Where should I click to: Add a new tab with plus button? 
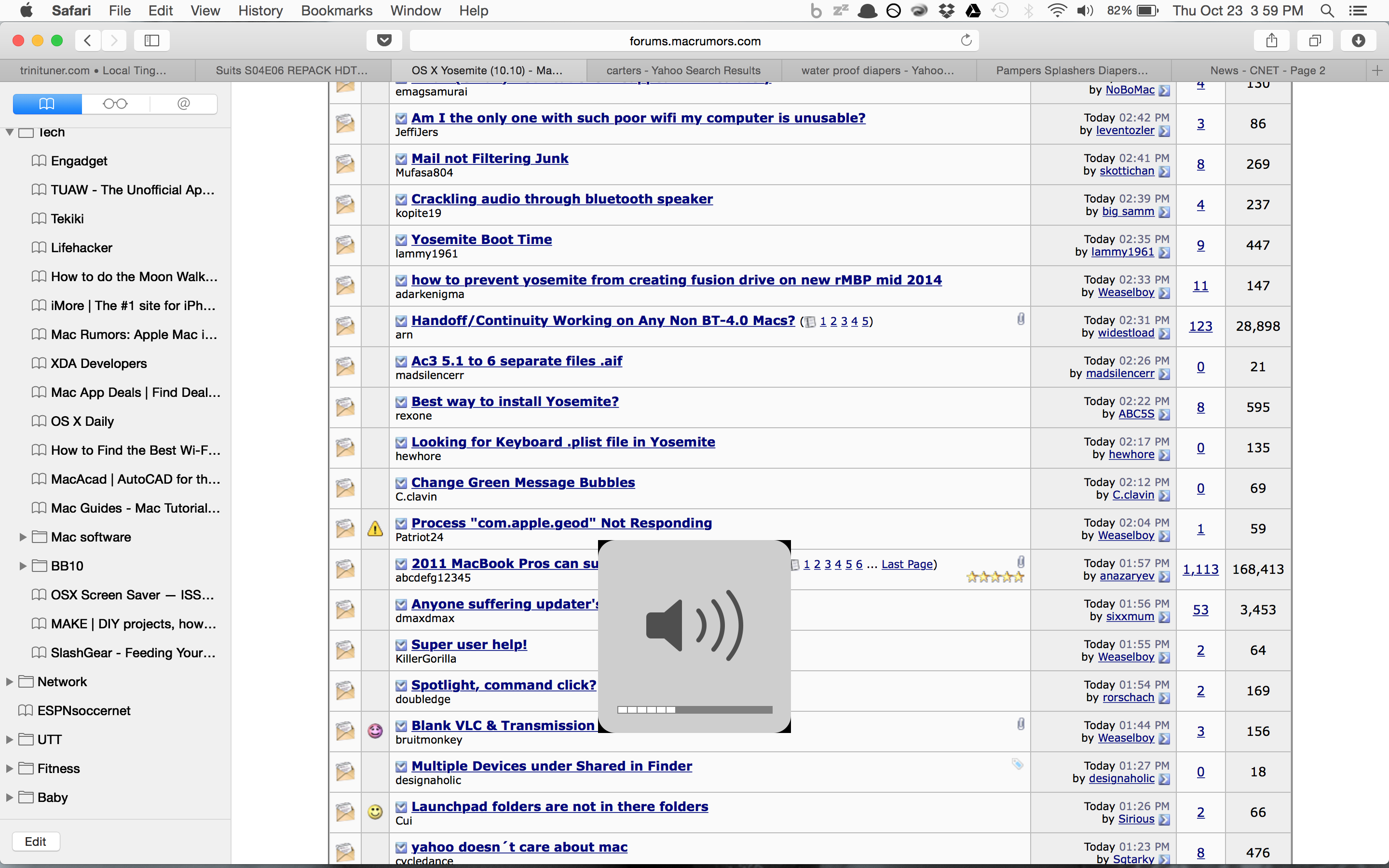[1377, 70]
